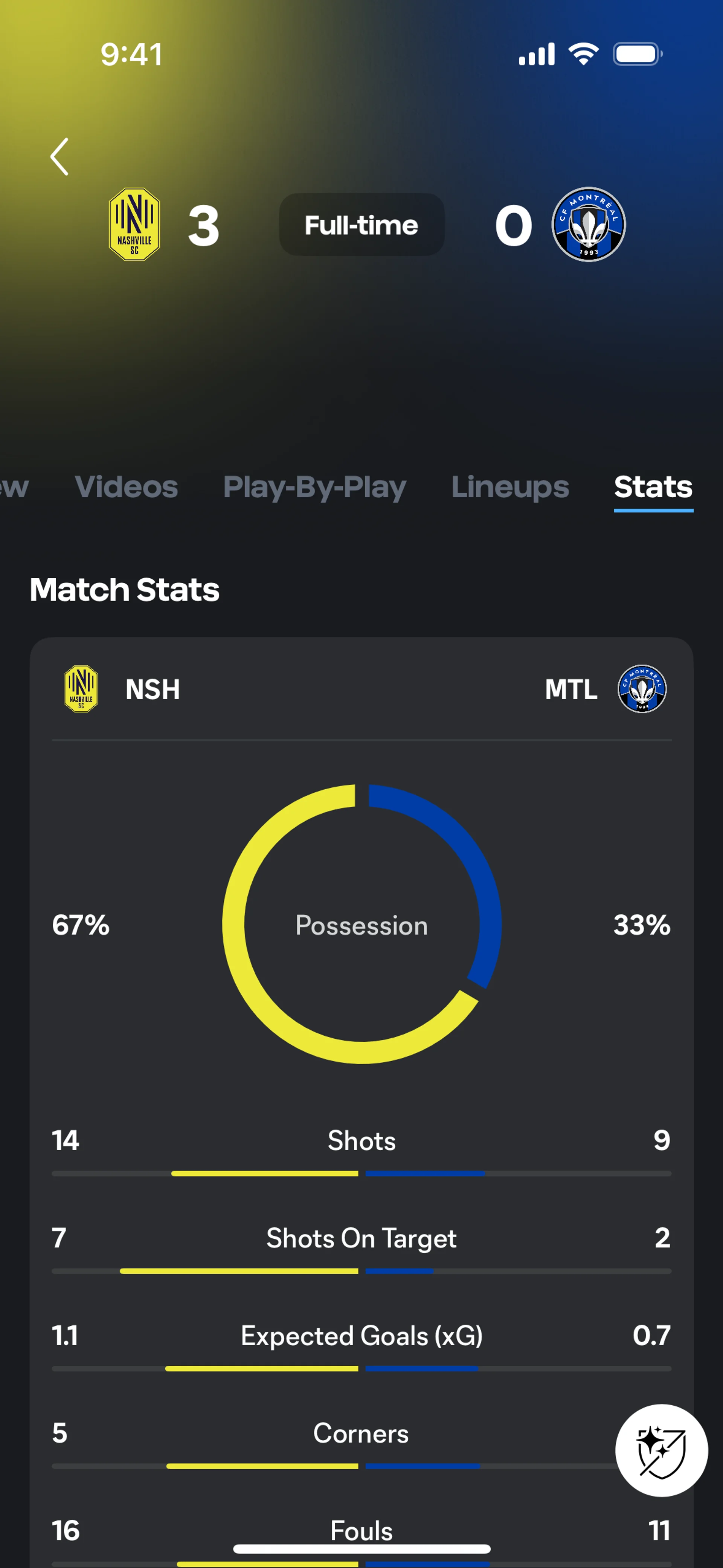Tap the large CF Montréal crest
This screenshot has height=1568, width=723.
pos(588,225)
